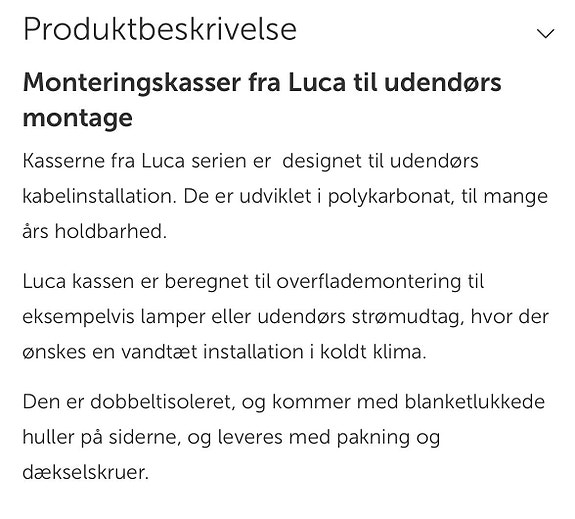Click the text 'eksempelvis lamper'
The width and height of the screenshot is (575, 519).
(114, 317)
